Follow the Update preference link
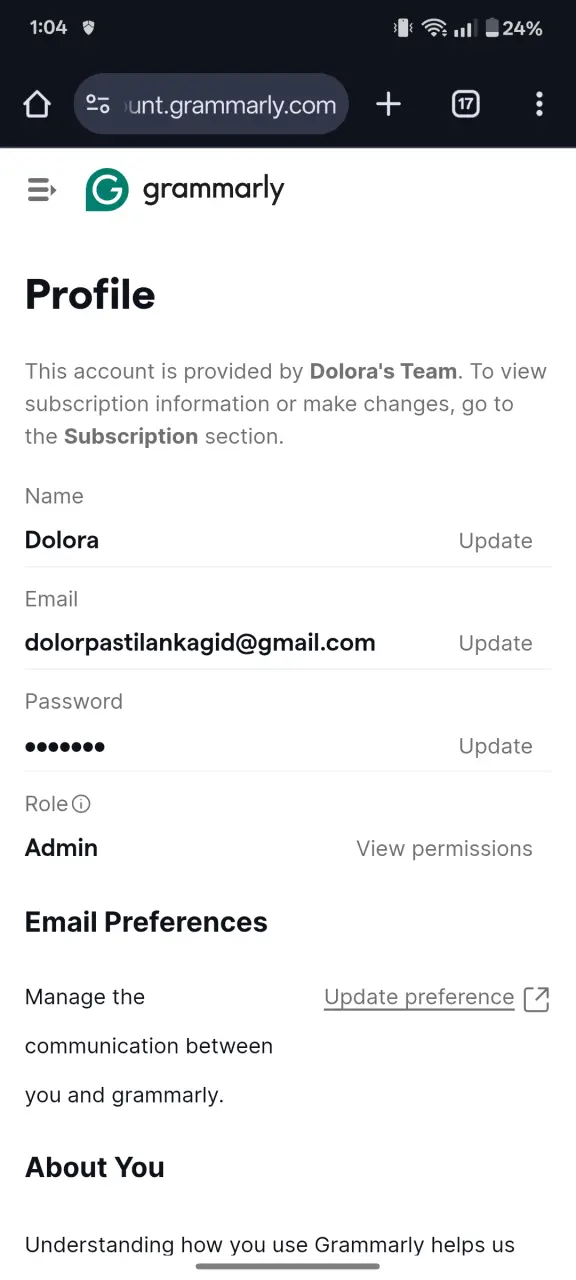 click(419, 997)
